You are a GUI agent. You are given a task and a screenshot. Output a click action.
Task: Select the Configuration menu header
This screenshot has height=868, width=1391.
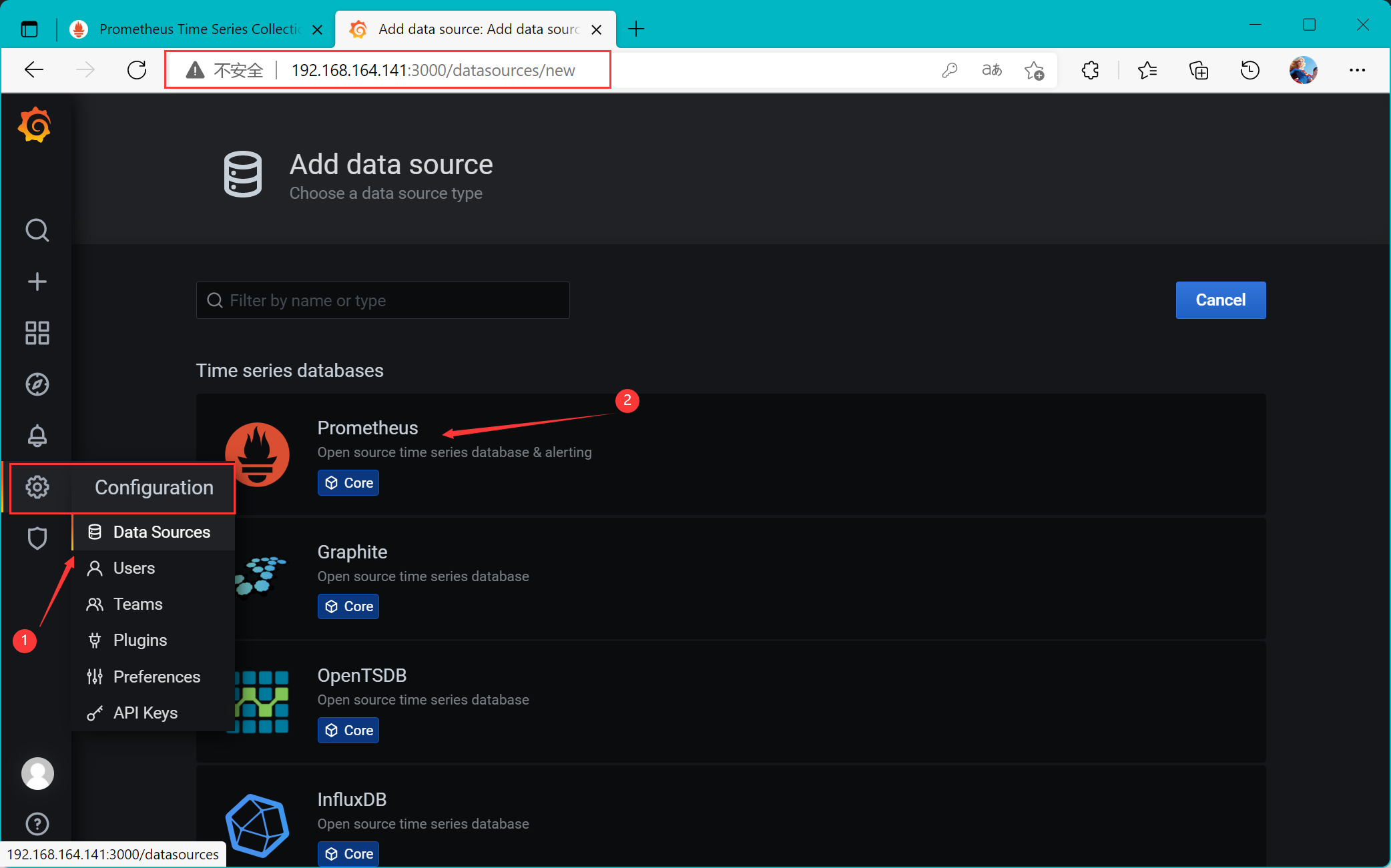[154, 487]
